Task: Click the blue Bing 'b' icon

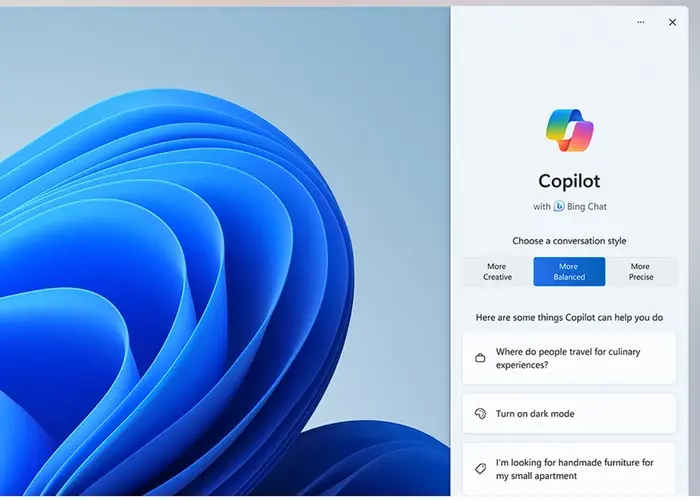Action: [559, 206]
